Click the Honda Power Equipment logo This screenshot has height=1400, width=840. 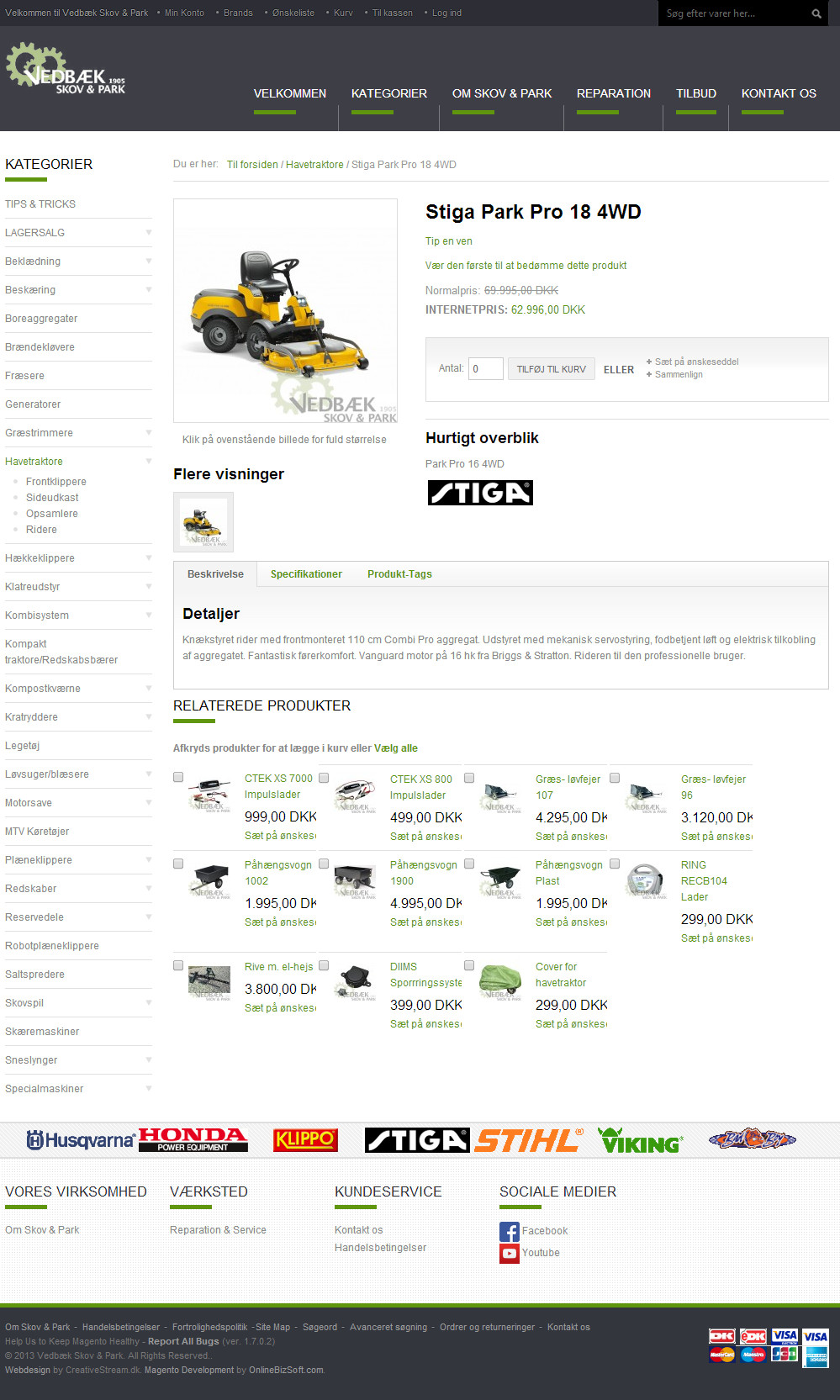pos(193,1139)
